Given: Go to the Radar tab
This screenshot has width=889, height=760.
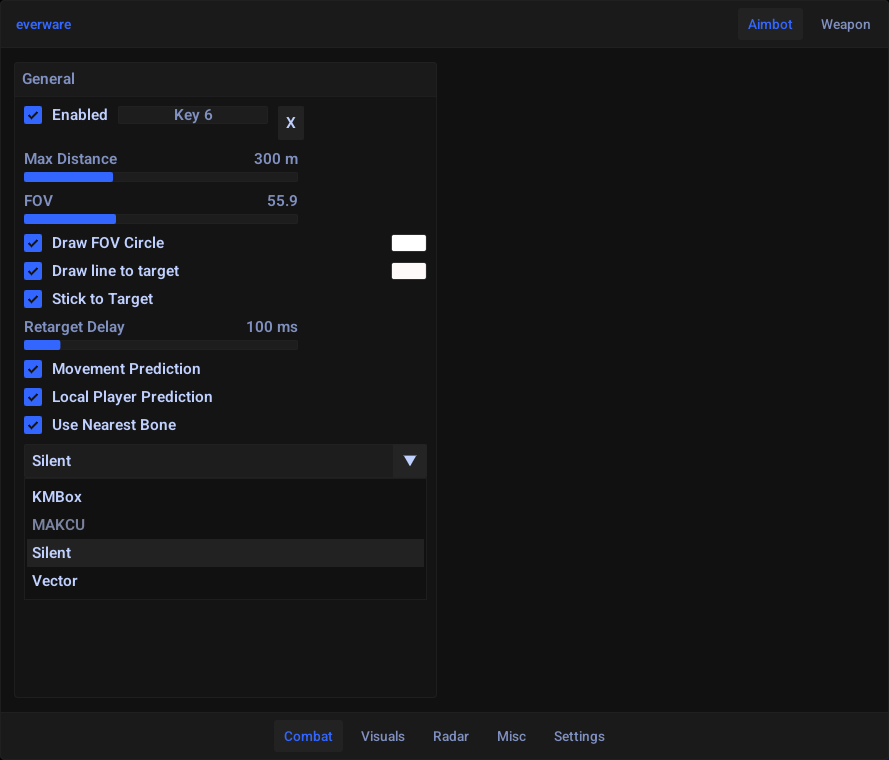Looking at the screenshot, I should (x=451, y=736).
